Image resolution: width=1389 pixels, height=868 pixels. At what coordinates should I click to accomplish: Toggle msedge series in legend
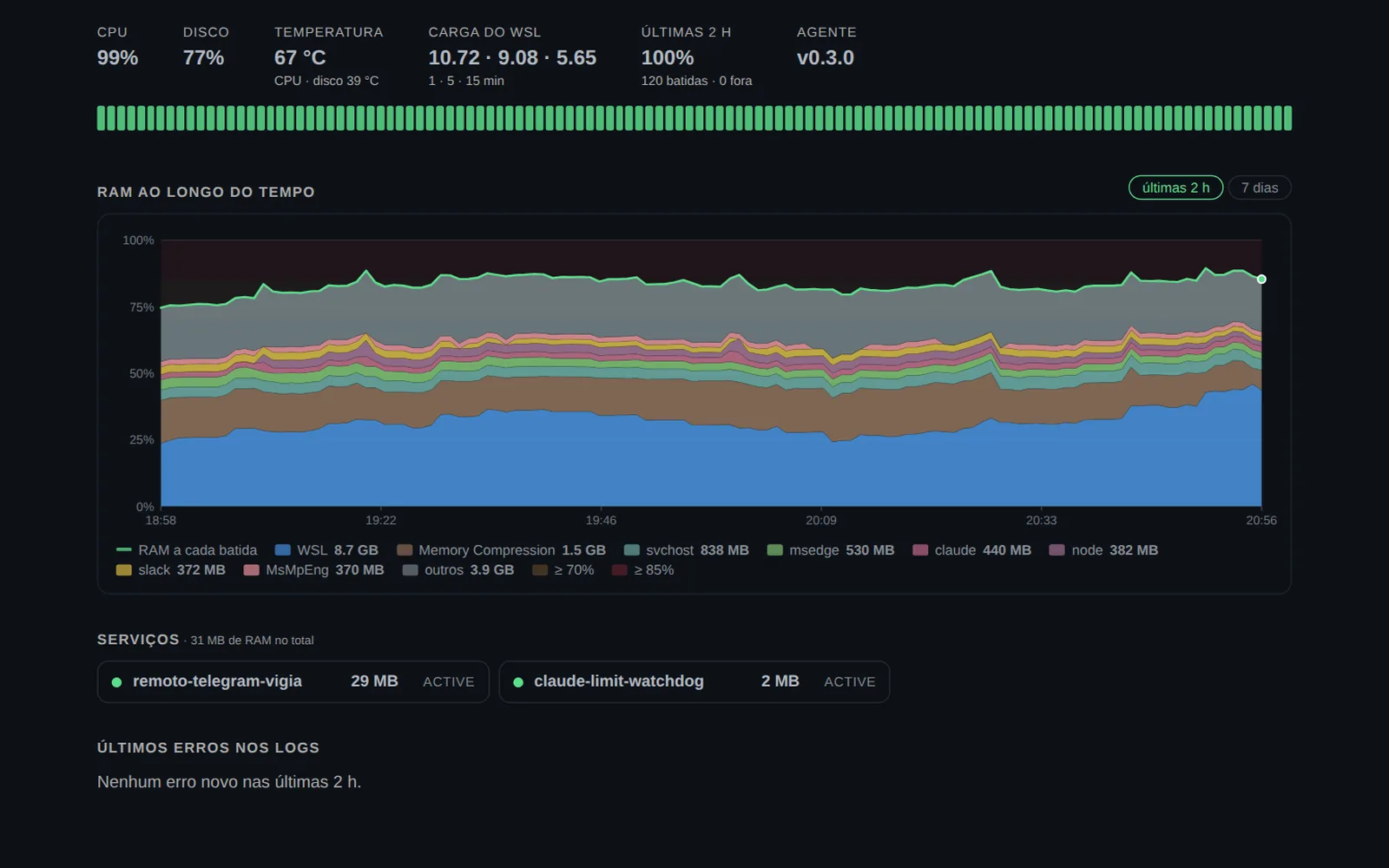831,550
